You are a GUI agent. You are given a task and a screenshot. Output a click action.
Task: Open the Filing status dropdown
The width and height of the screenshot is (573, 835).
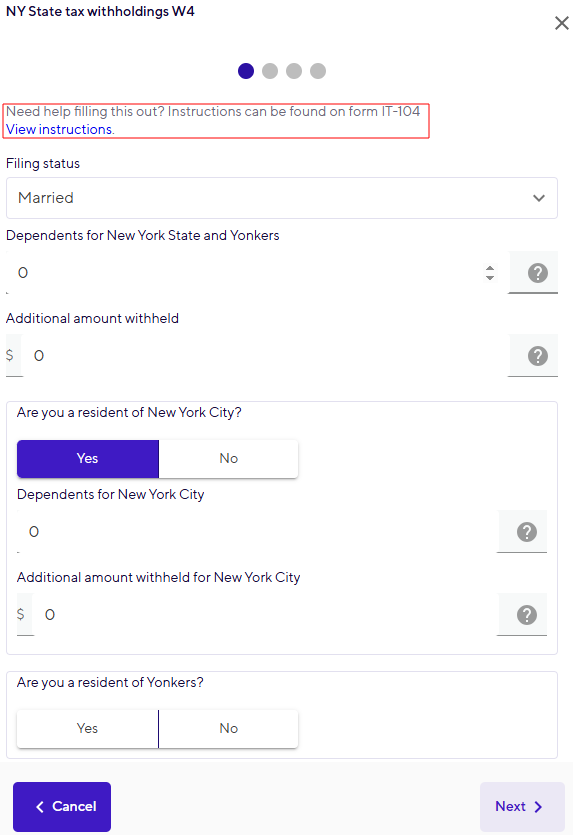[x=282, y=198]
